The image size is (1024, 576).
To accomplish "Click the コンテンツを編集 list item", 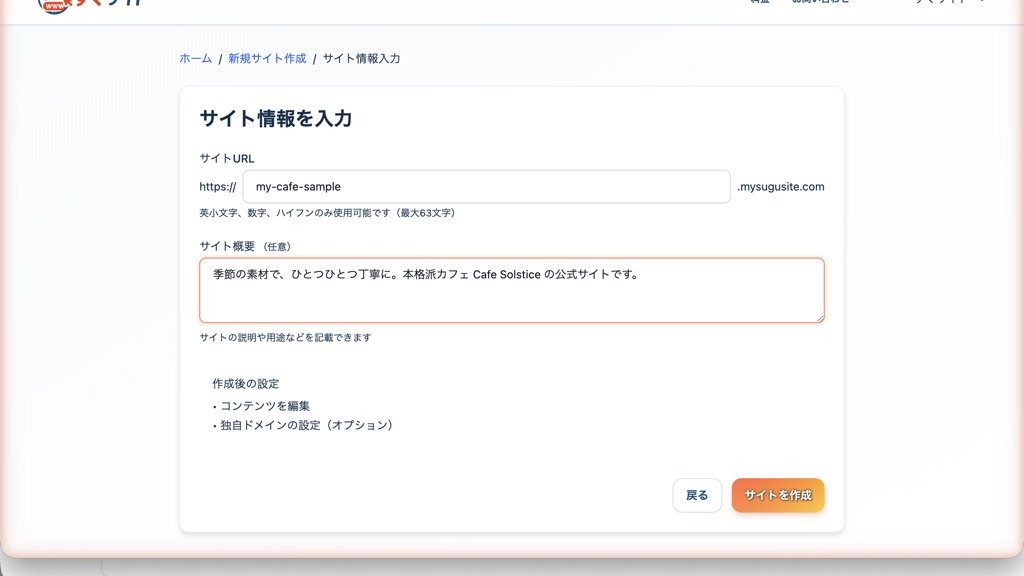I will (265, 406).
